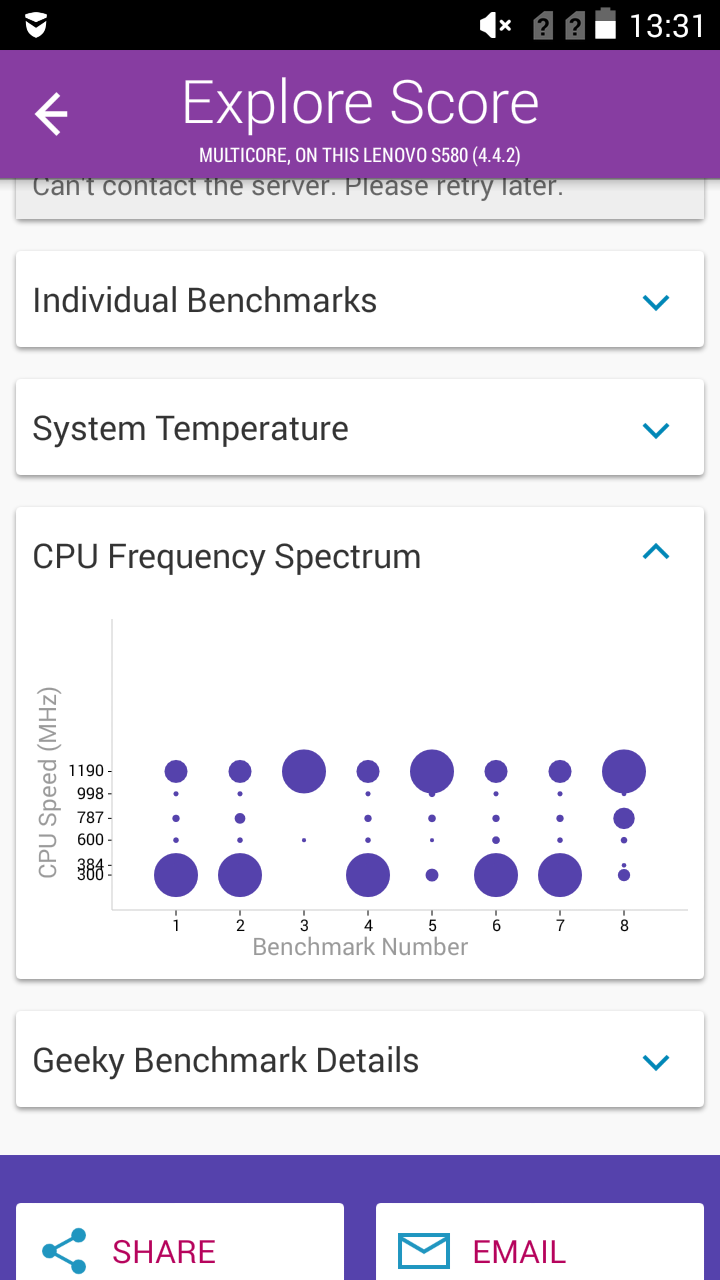
Task: Expand Individual Benchmarks chevron
Action: [x=656, y=301]
